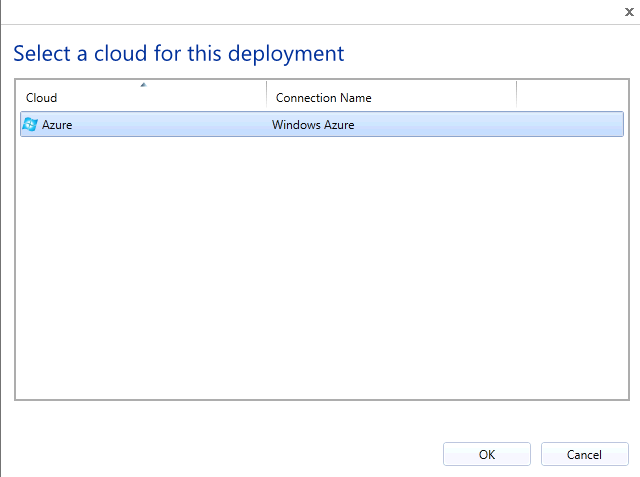Image resolution: width=640 pixels, height=477 pixels.
Task: Select the Windows Azure connection name cell
Action: [313, 124]
